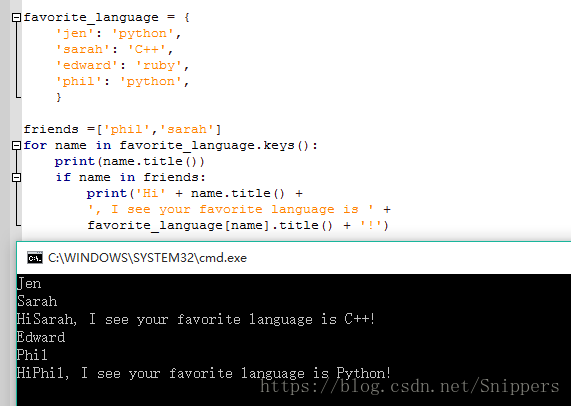Click the cmd.exe title bar text
The width and height of the screenshot is (571, 406).
click(147, 258)
